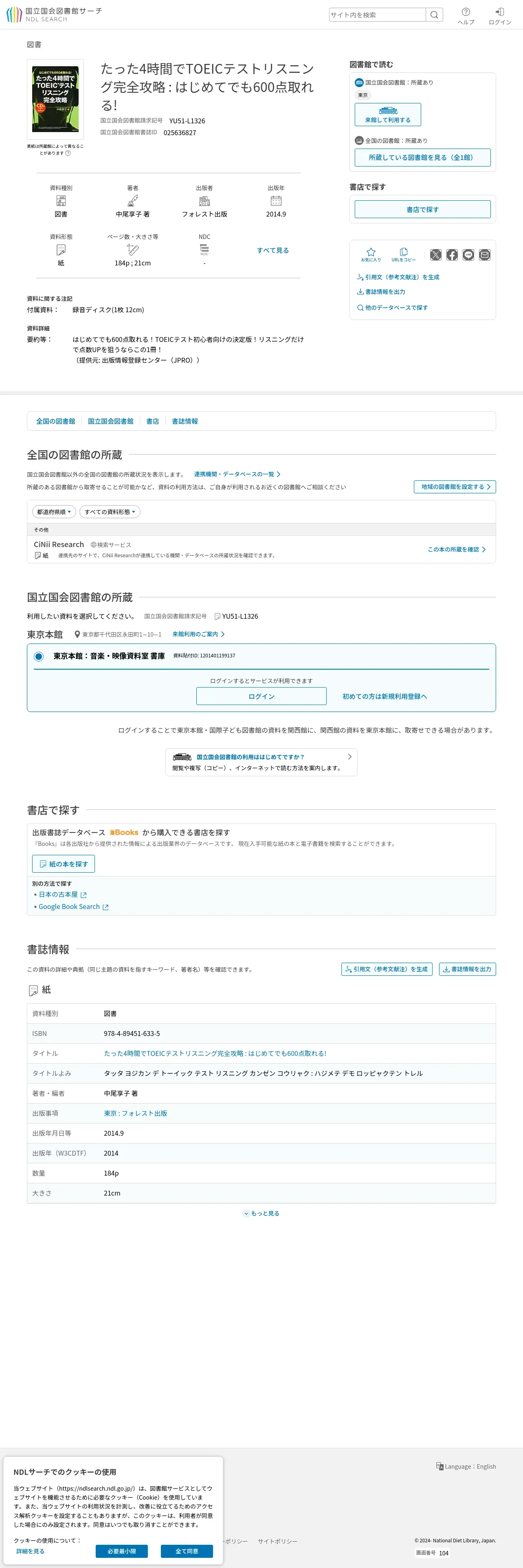Image resolution: width=523 pixels, height=1568 pixels.
Task: Choose 必要最小限 cookies
Action: [122, 1551]
